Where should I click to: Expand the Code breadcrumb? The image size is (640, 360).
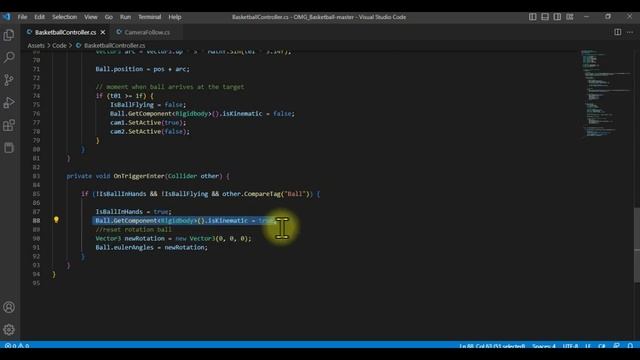(x=59, y=46)
